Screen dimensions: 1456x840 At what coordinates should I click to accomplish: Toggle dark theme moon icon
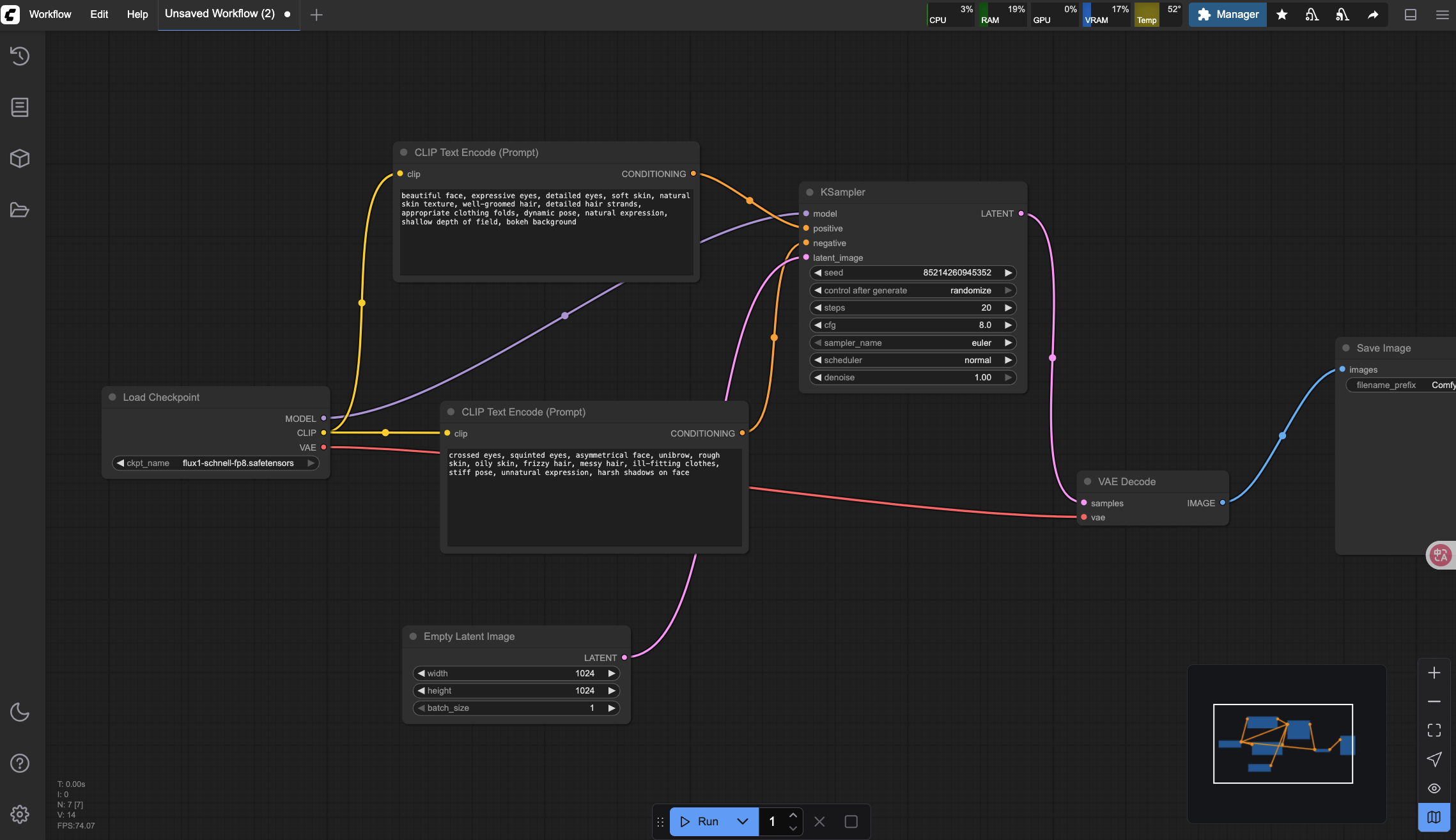point(20,712)
